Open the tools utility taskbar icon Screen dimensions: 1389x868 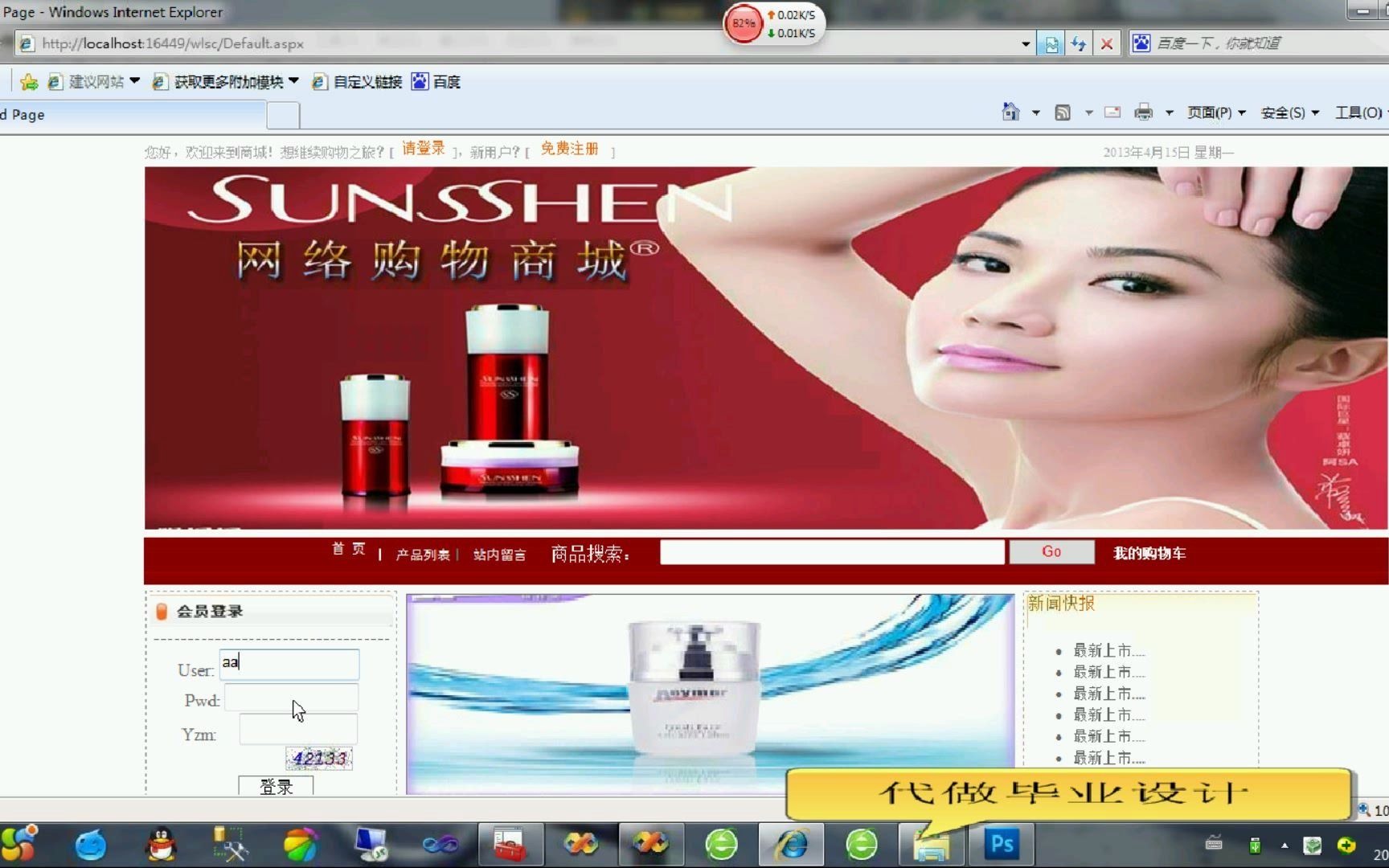(231, 845)
